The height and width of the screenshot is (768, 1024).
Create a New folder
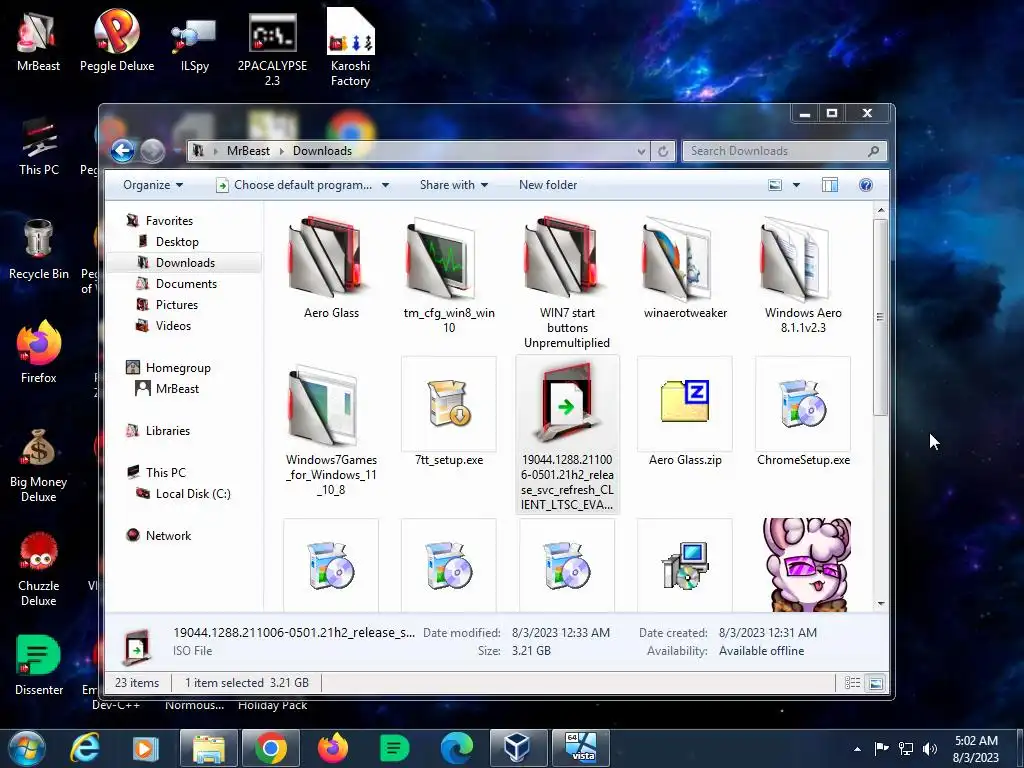coord(548,185)
